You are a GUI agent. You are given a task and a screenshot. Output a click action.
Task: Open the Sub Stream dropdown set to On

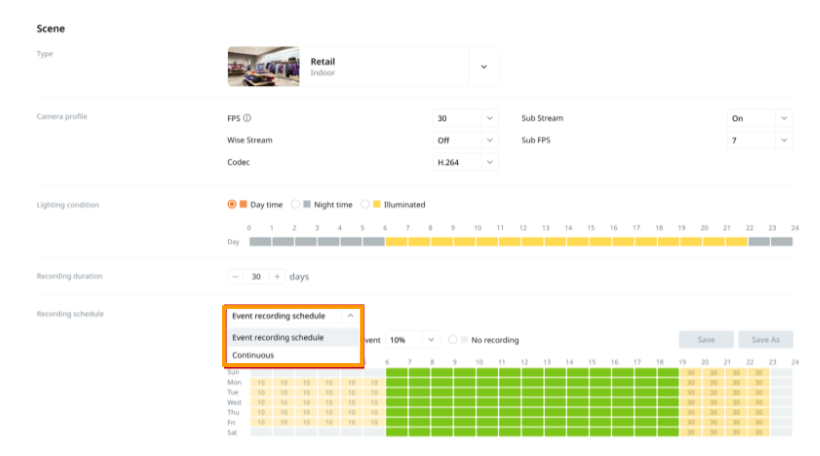tap(759, 118)
